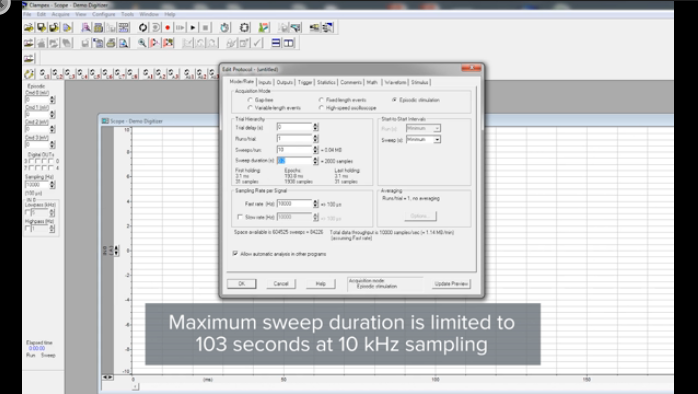
Task: Click the stopwatch timer toolbar icon
Action: (x=225, y=28)
